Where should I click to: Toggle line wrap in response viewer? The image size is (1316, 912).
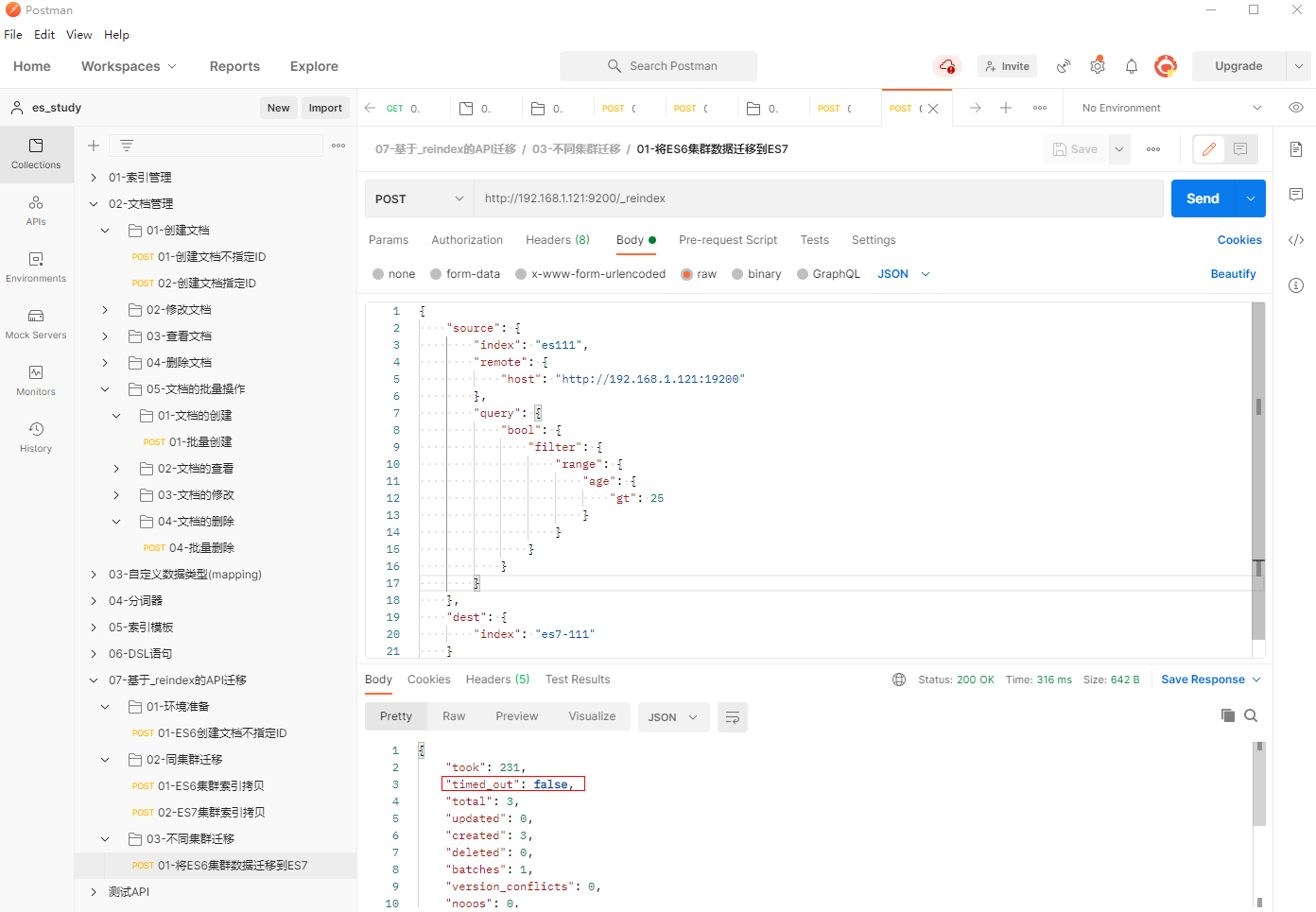[733, 717]
